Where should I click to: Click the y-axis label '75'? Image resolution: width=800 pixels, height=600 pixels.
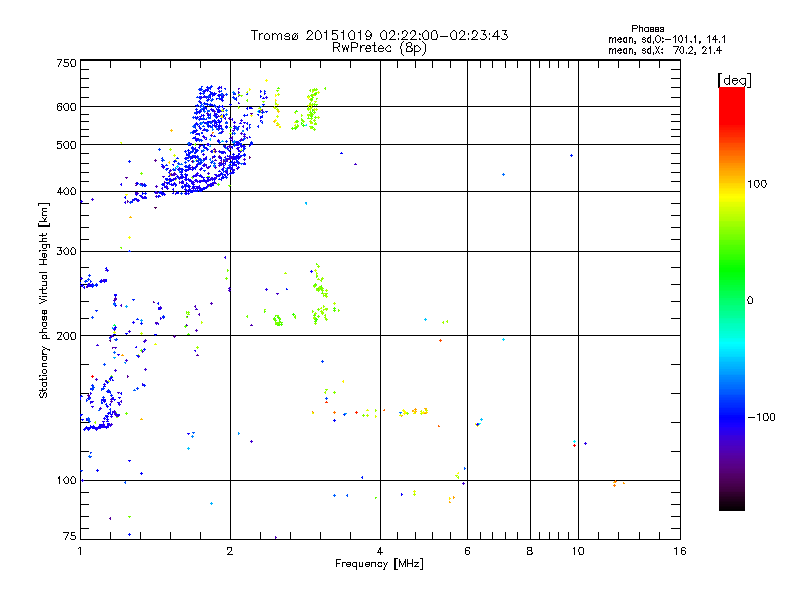click(70, 536)
